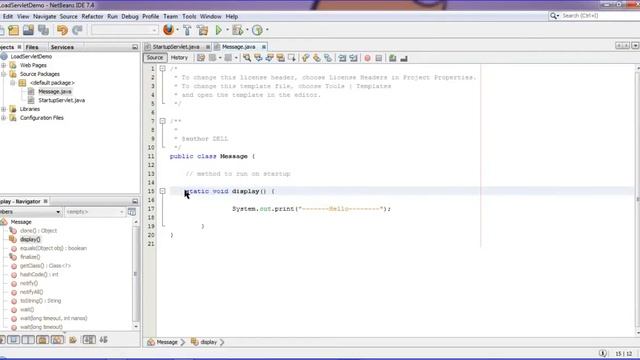
Task: Open the Refactor menu
Action: (x=92, y=17)
